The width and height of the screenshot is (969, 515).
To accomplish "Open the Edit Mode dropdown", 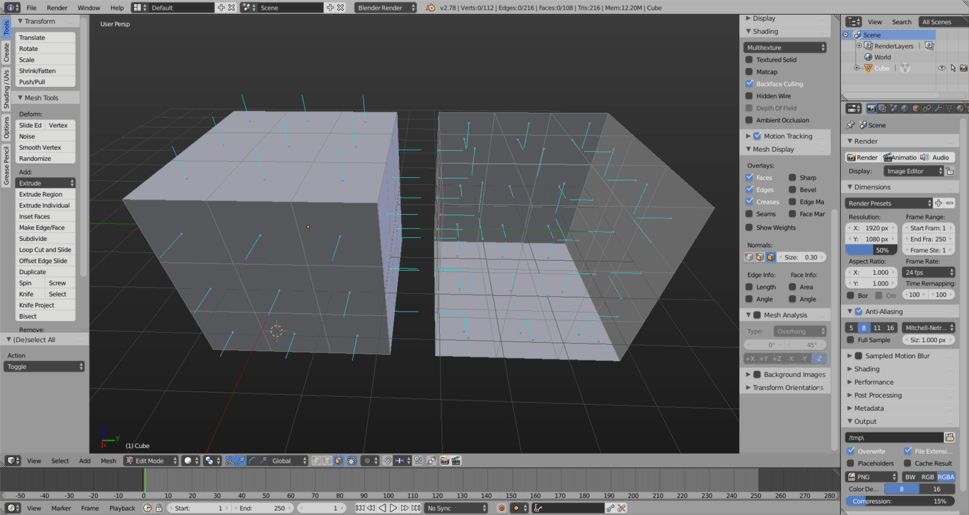I will pos(150,461).
